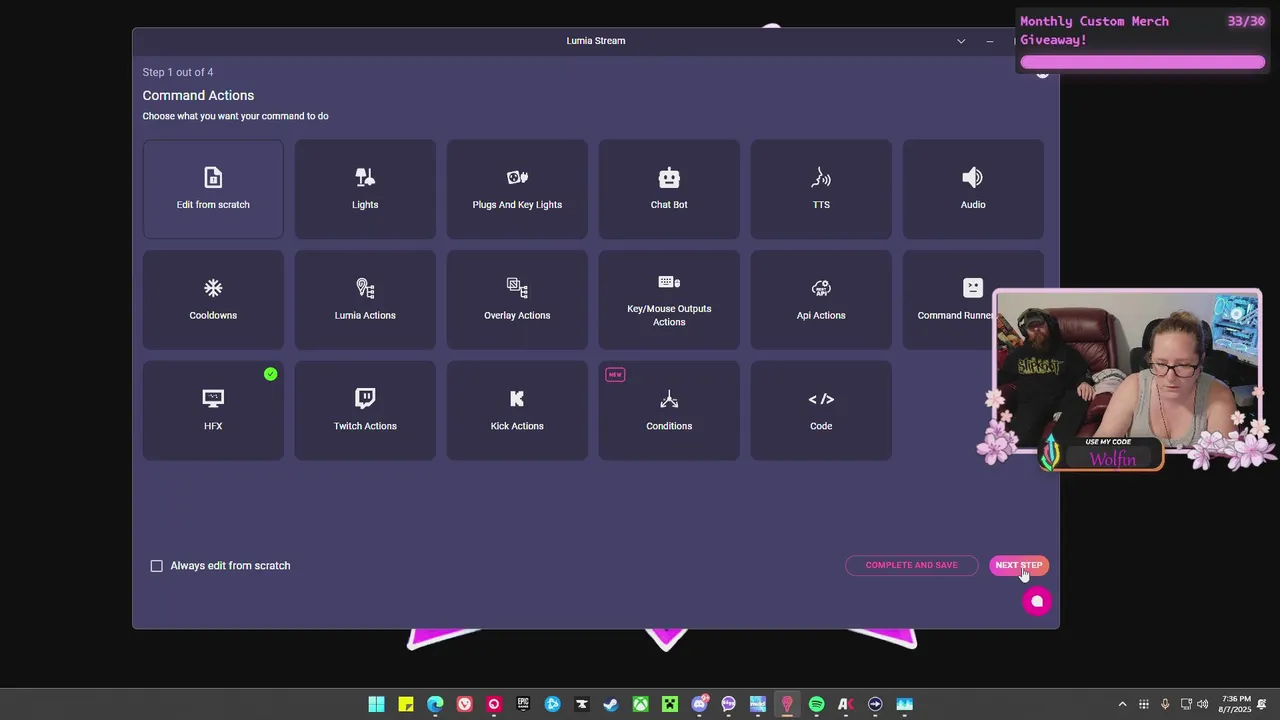Open the Cooldowns action
The image size is (1280, 720).
tap(213, 300)
